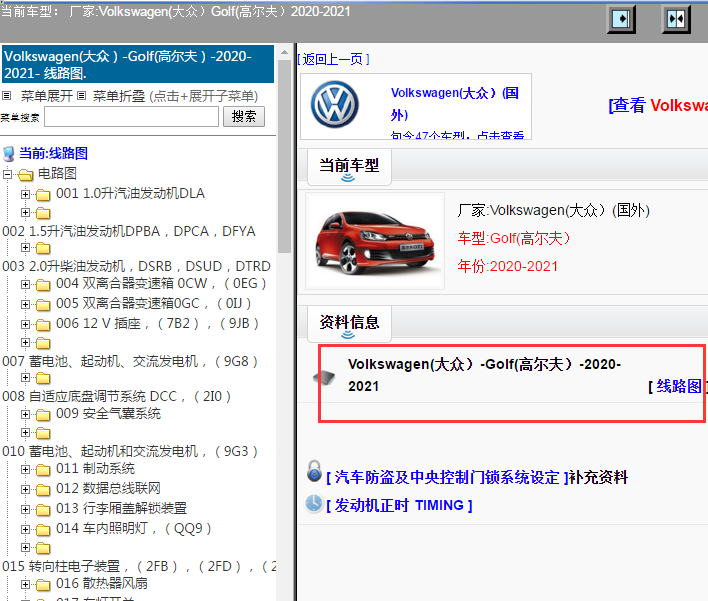
Task: Select 015 转向柱电子装置 tree item
Action: click(x=139, y=566)
